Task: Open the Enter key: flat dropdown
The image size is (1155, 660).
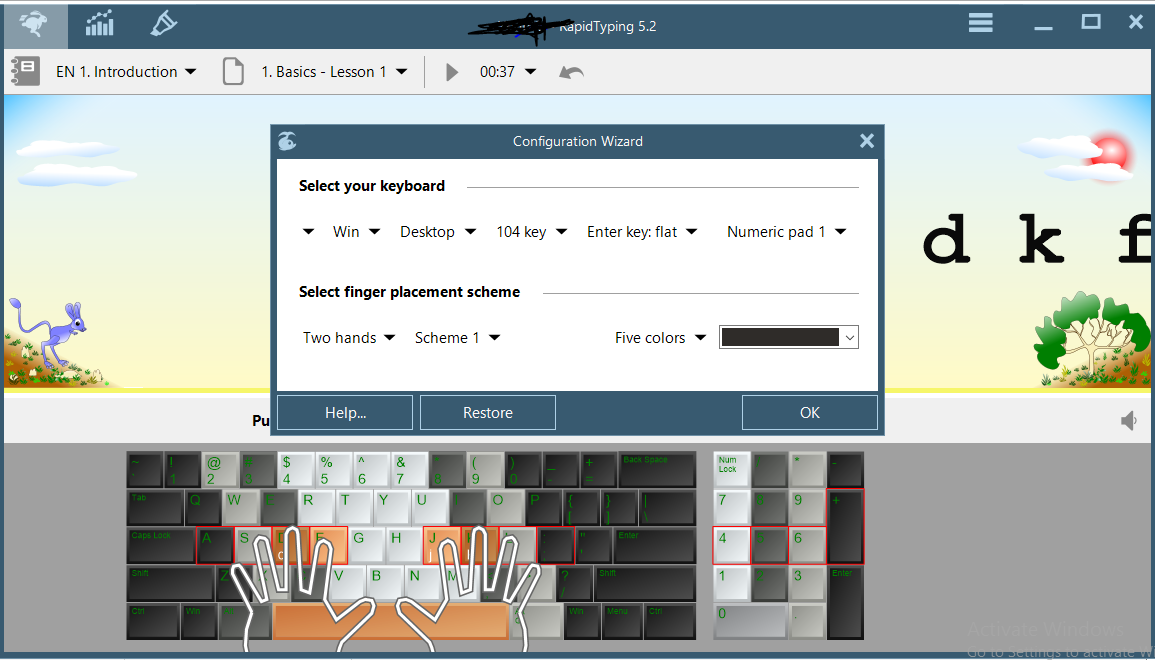Action: coord(642,232)
